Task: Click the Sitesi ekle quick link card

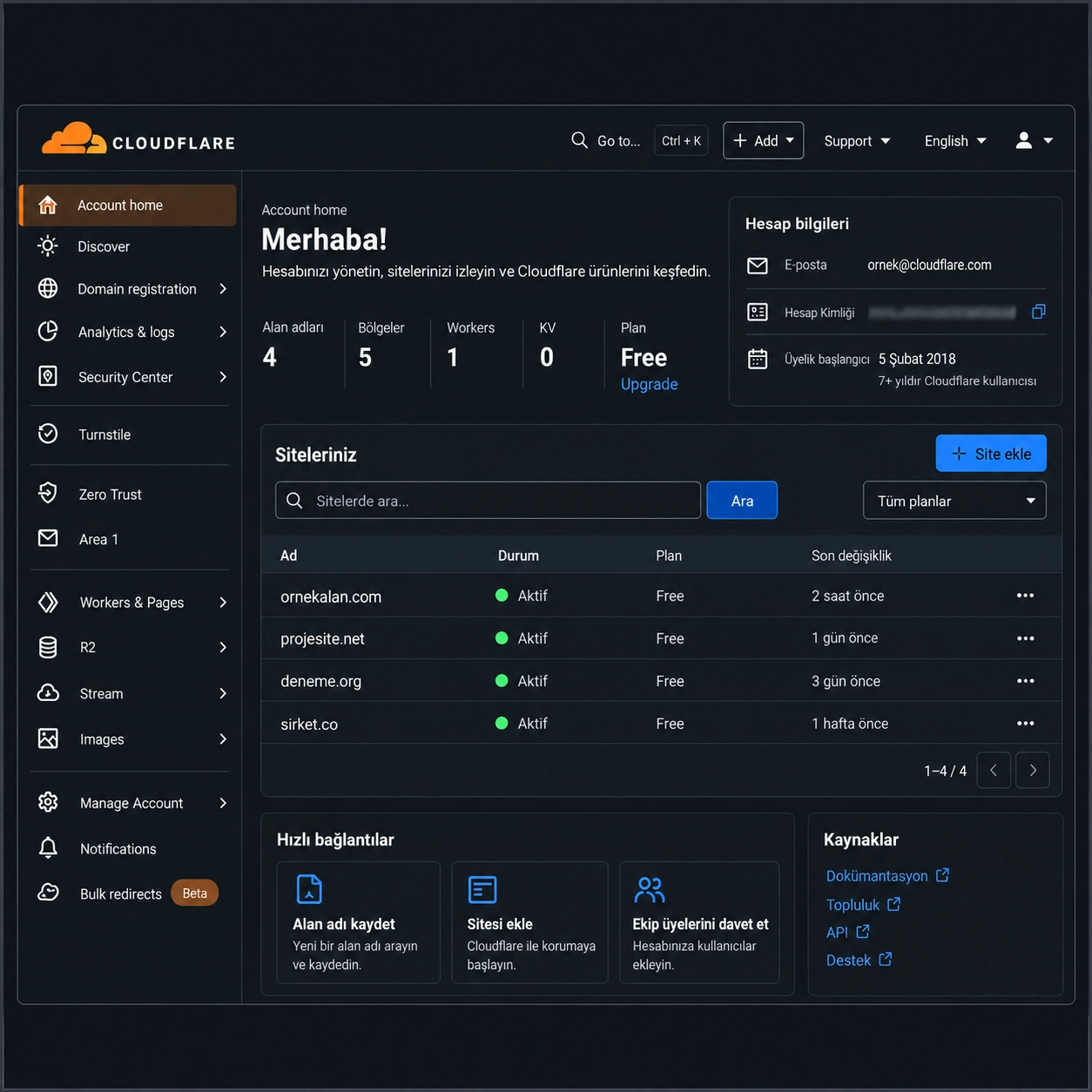Action: [529, 922]
